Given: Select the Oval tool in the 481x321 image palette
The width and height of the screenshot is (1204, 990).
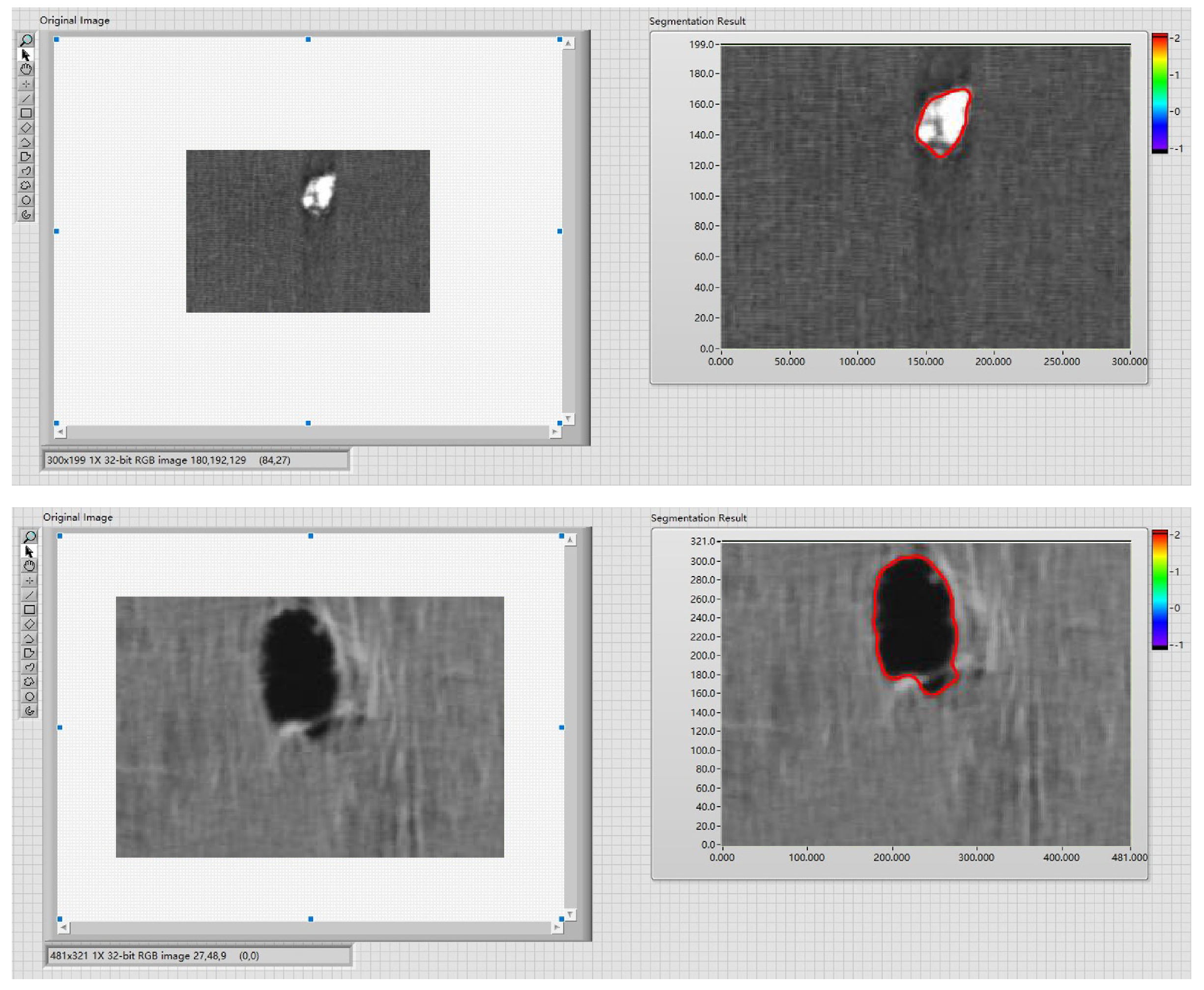Looking at the screenshot, I should pos(29,697).
